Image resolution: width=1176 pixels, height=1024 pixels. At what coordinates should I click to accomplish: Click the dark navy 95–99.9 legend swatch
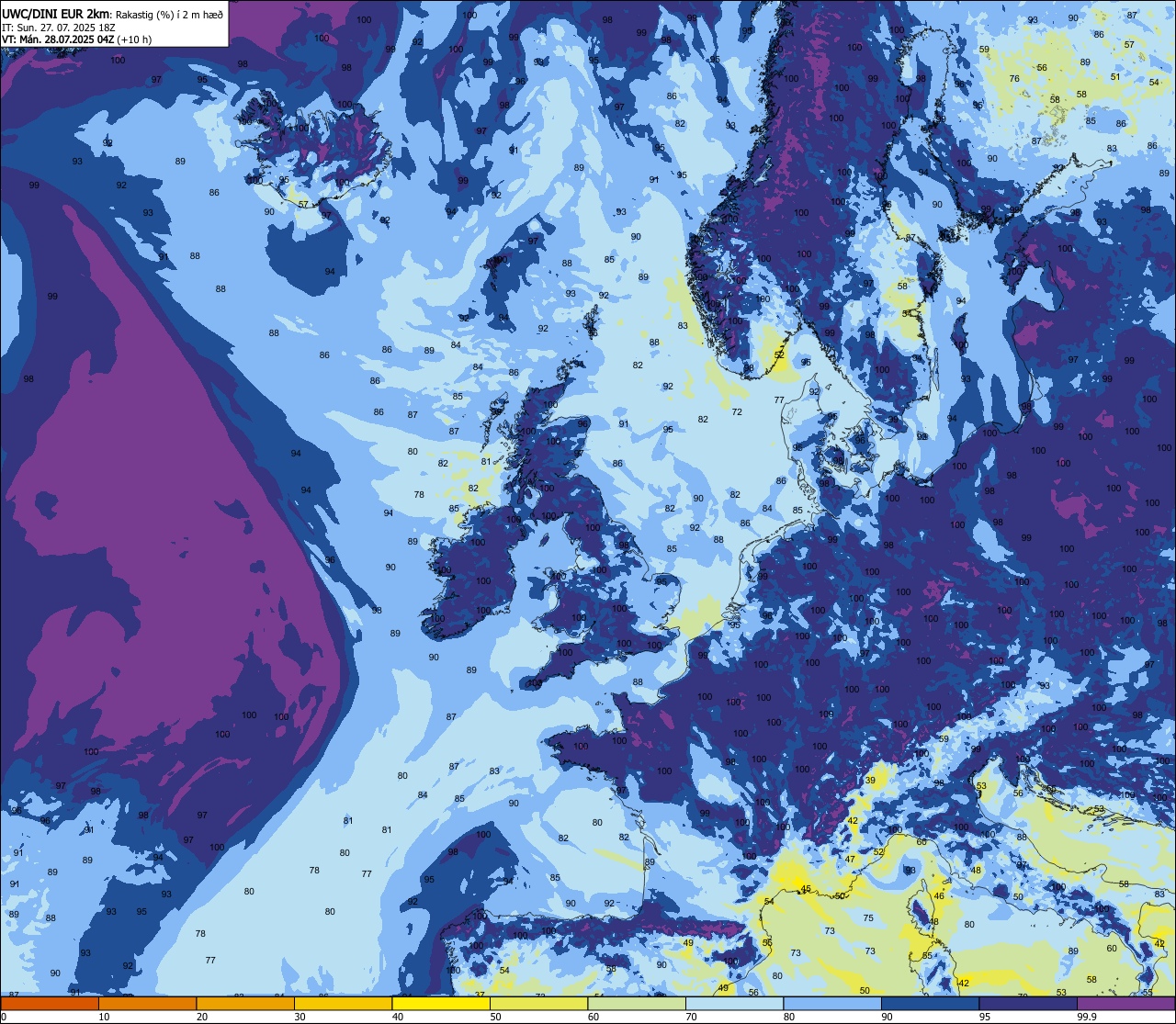tap(1028, 1003)
